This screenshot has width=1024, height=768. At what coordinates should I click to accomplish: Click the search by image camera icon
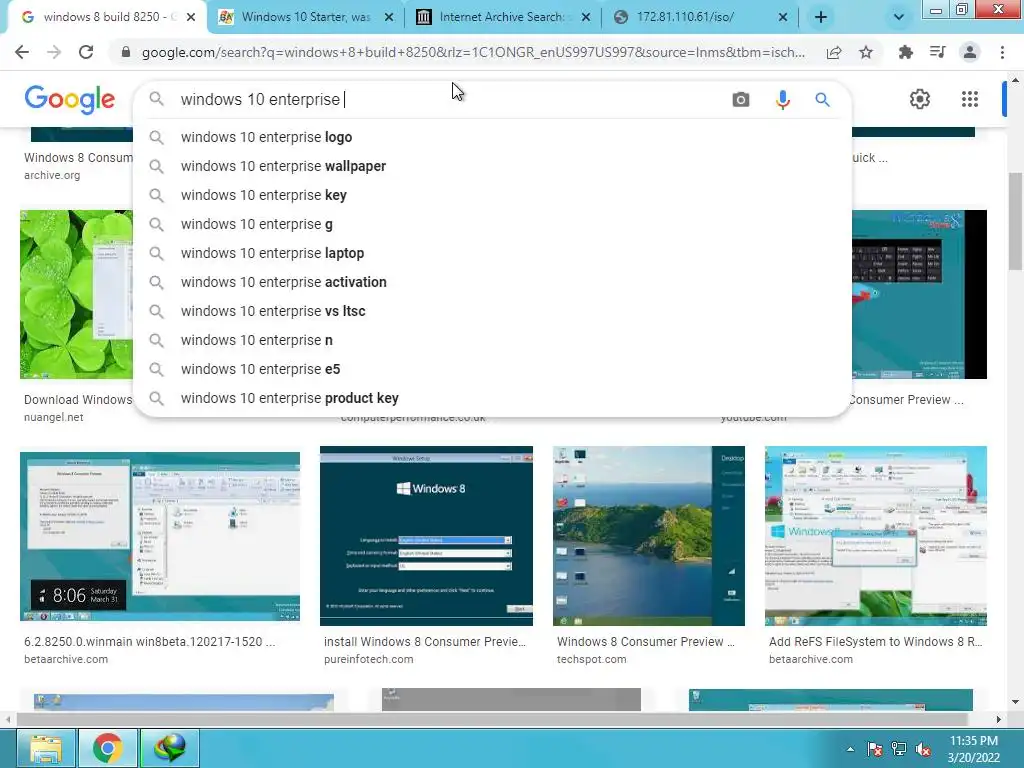pos(741,99)
